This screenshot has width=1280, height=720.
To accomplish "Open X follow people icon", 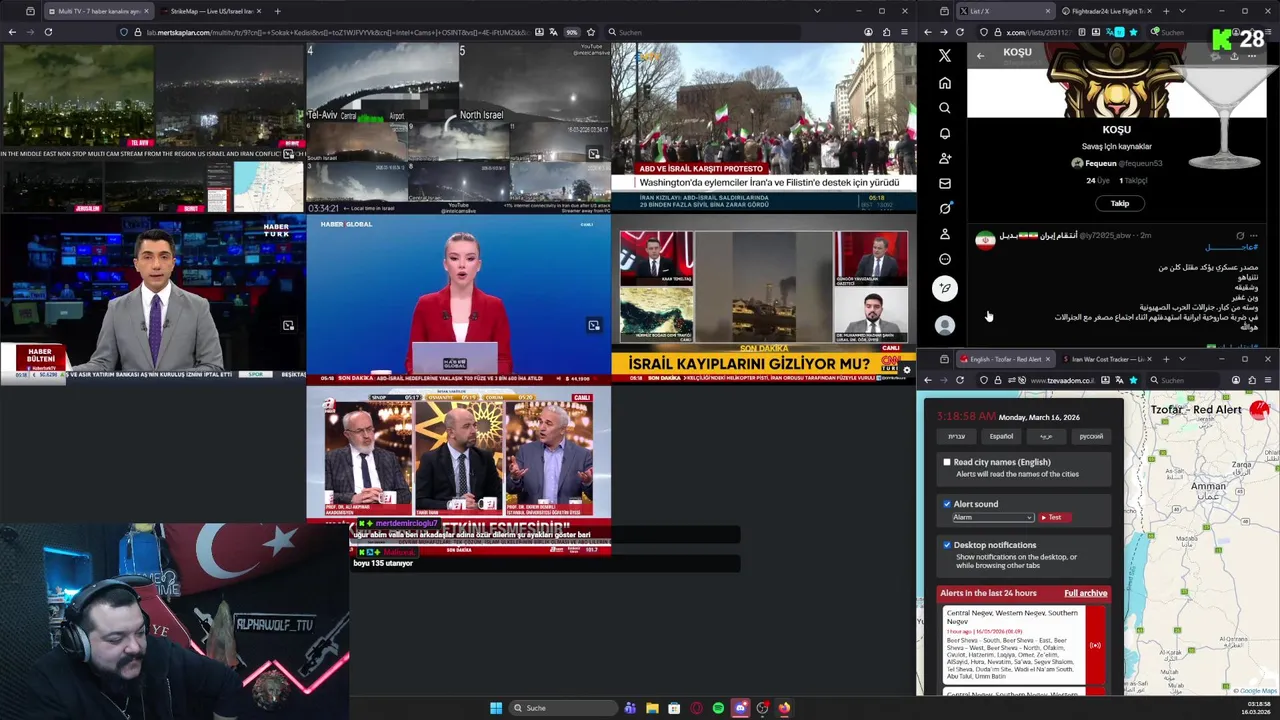I will point(945,158).
